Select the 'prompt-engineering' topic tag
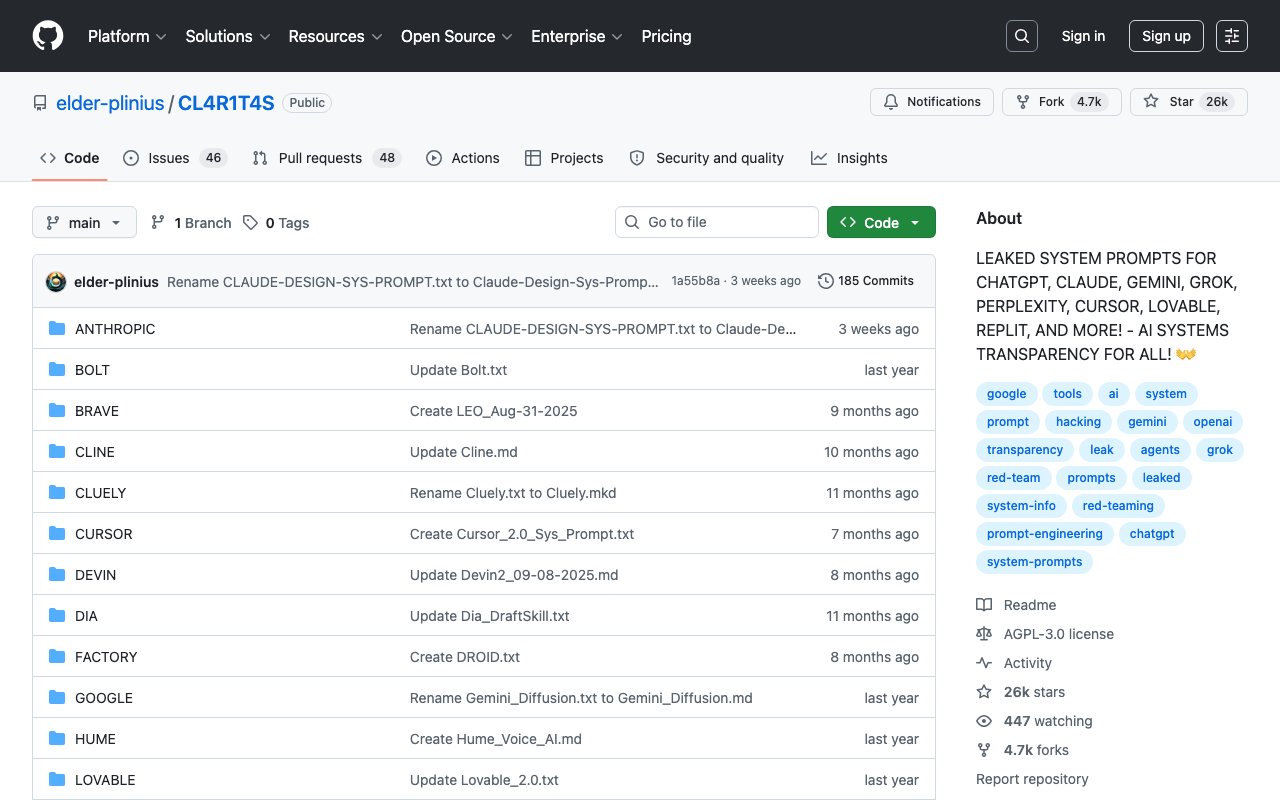The height and width of the screenshot is (800, 1280). click(x=1044, y=534)
